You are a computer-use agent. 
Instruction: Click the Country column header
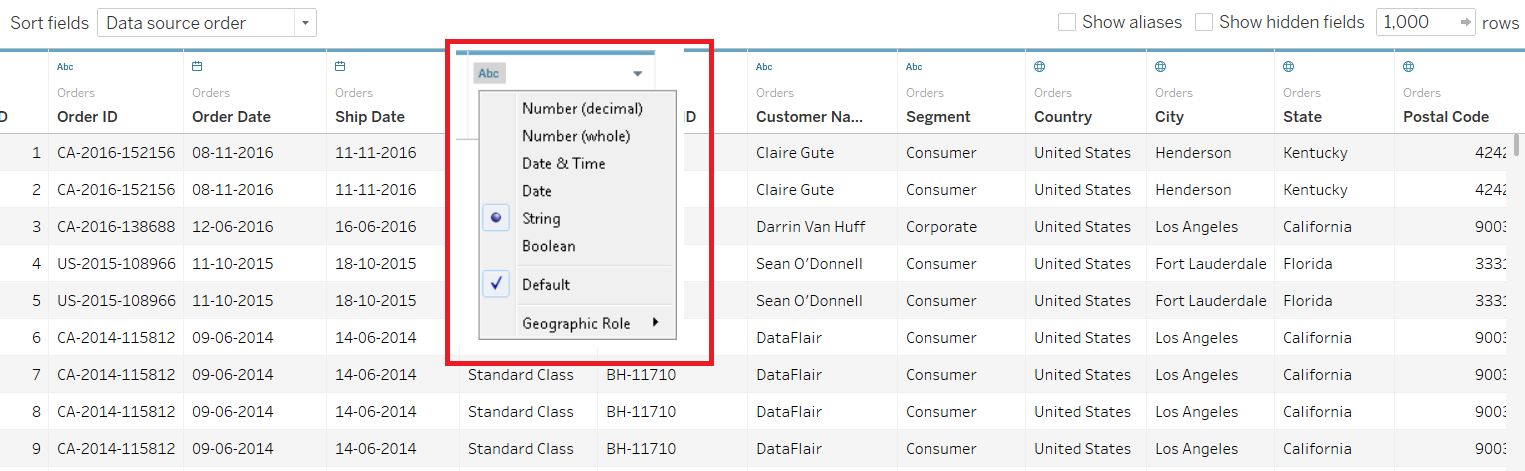click(x=1063, y=117)
